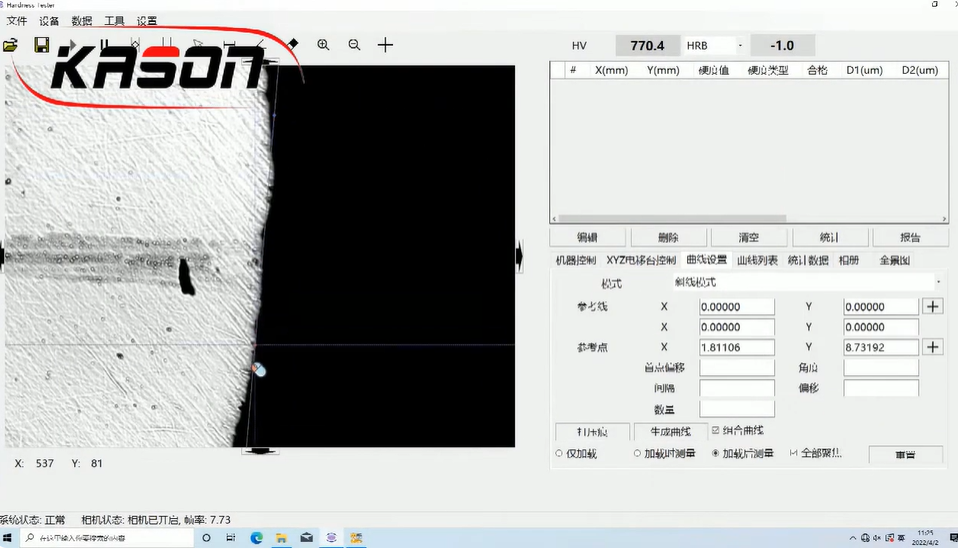
Task: Focus the 间隔 input field
Action: point(737,388)
